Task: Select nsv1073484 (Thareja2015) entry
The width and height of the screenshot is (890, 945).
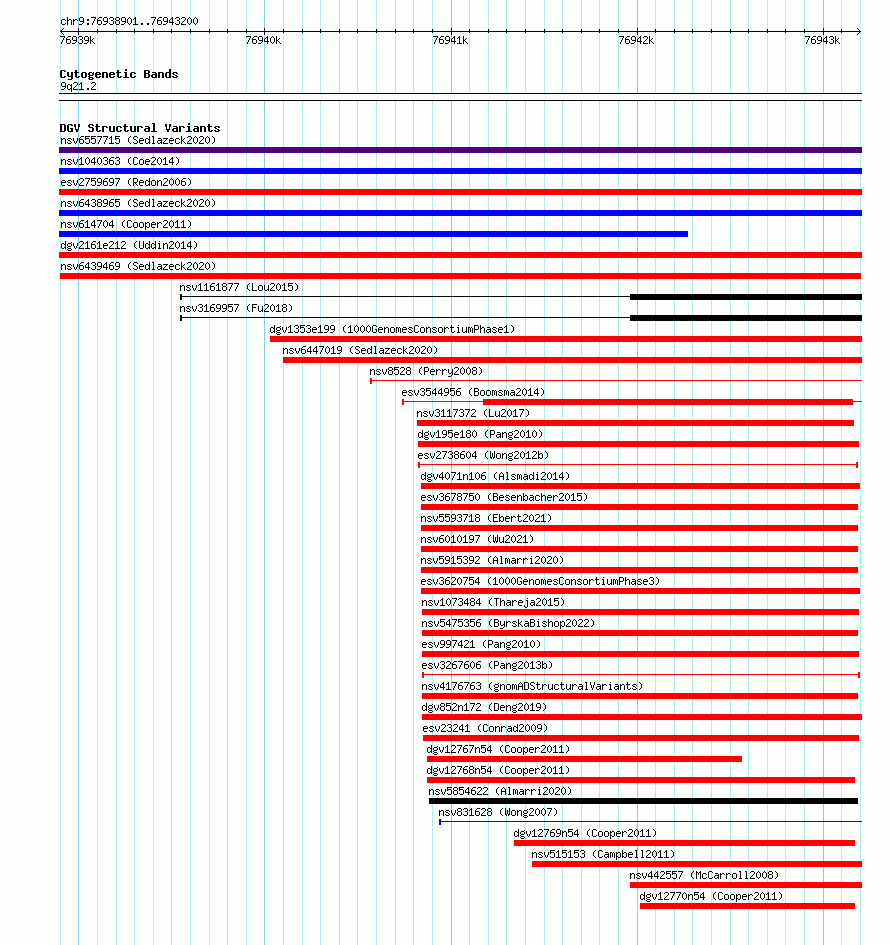Action: (493, 603)
